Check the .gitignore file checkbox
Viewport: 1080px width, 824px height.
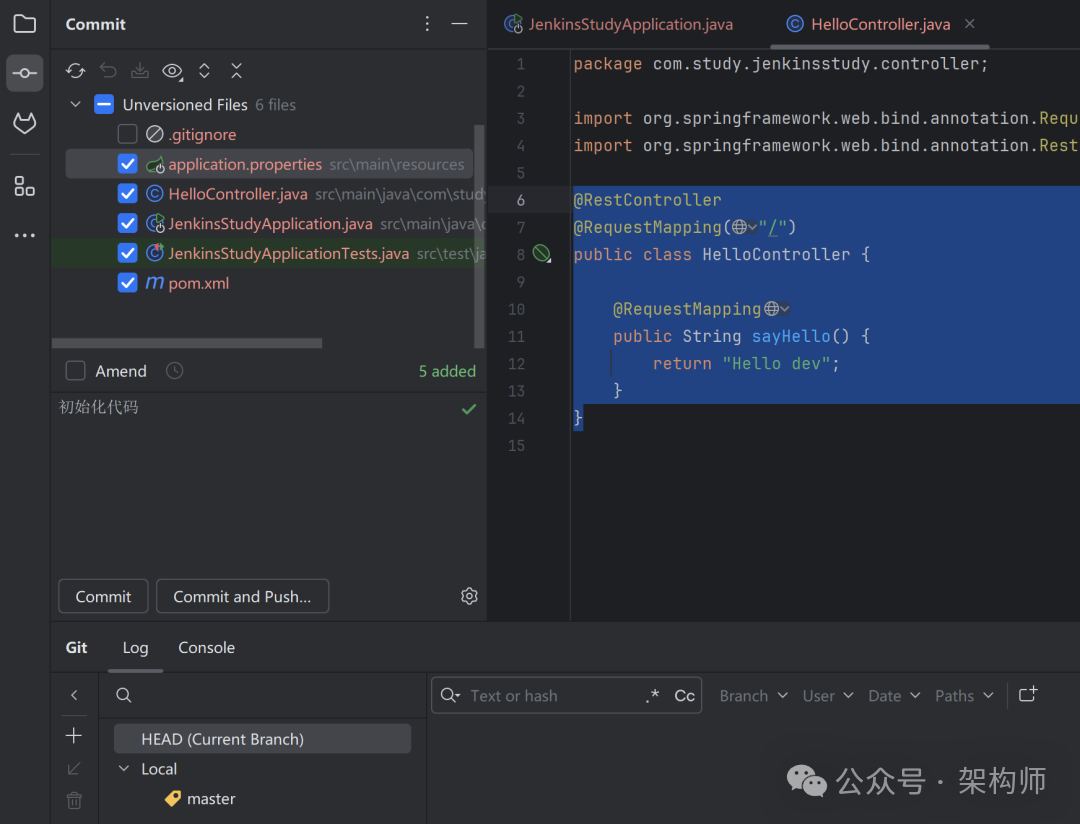[x=127, y=134]
